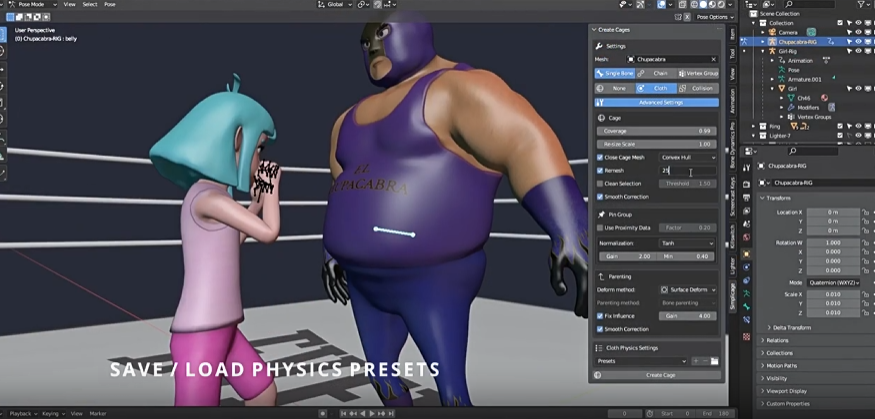The width and height of the screenshot is (875, 419).
Task: Toggle the Use Proximity Data checkbox
Action: [x=600, y=228]
